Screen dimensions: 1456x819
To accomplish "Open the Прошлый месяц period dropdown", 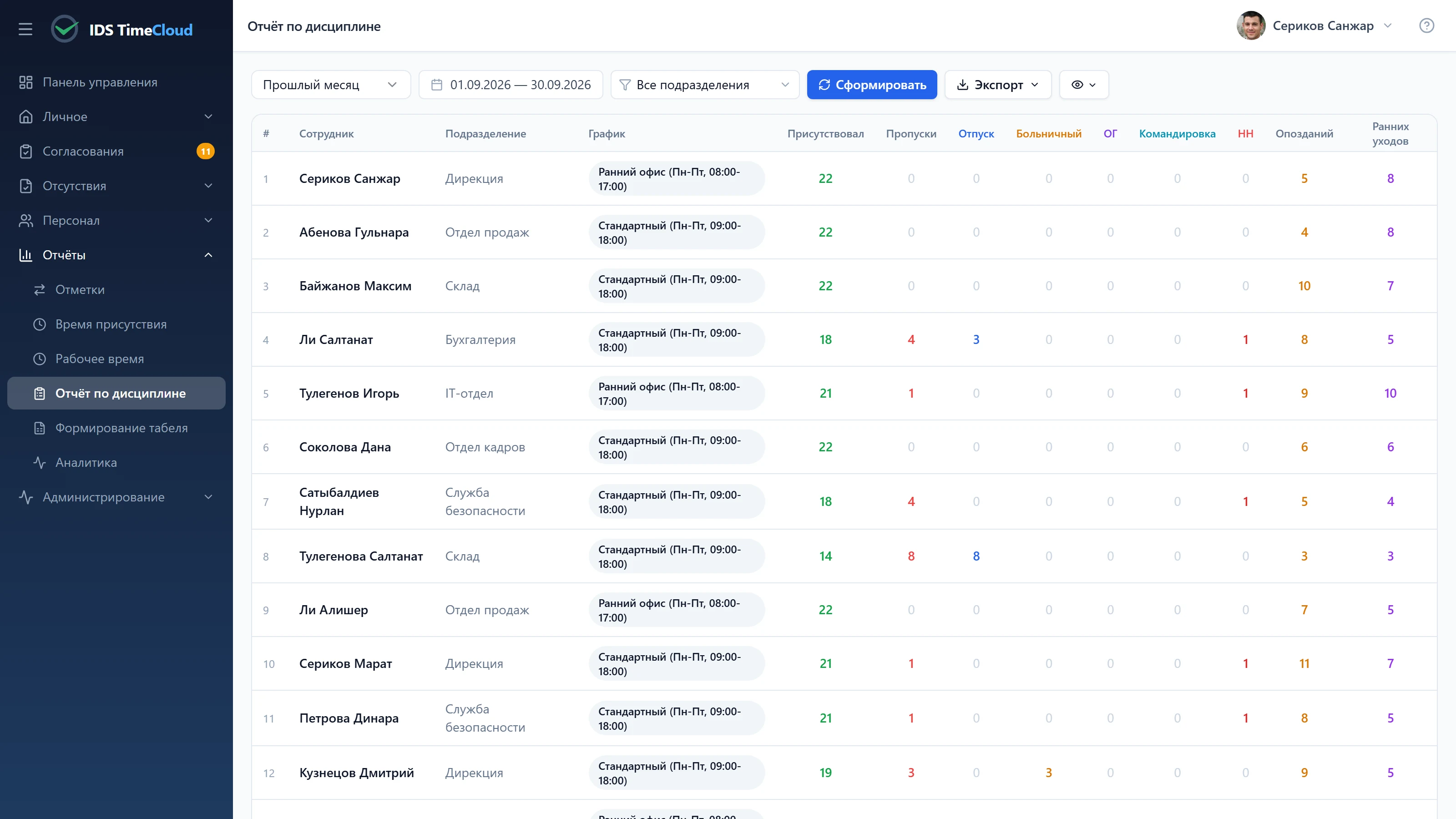I will (x=331, y=85).
